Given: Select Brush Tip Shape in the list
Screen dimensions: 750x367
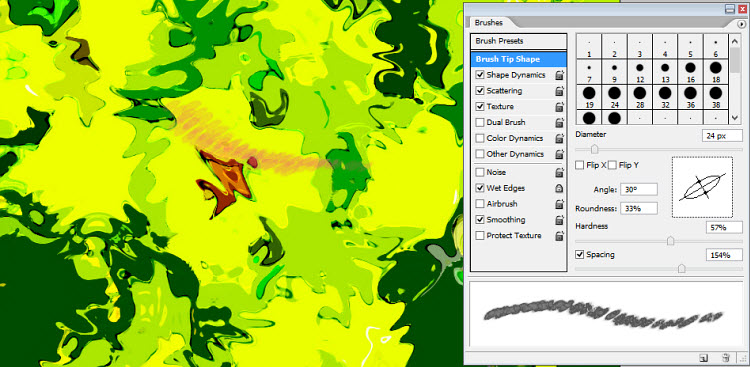Looking at the screenshot, I should 518,59.
